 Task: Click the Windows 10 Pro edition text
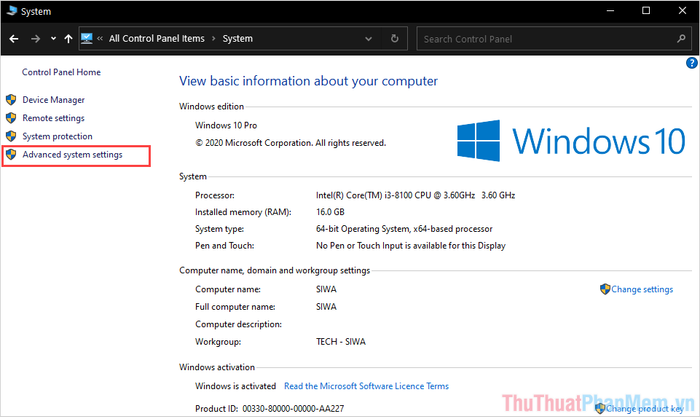click(226, 125)
